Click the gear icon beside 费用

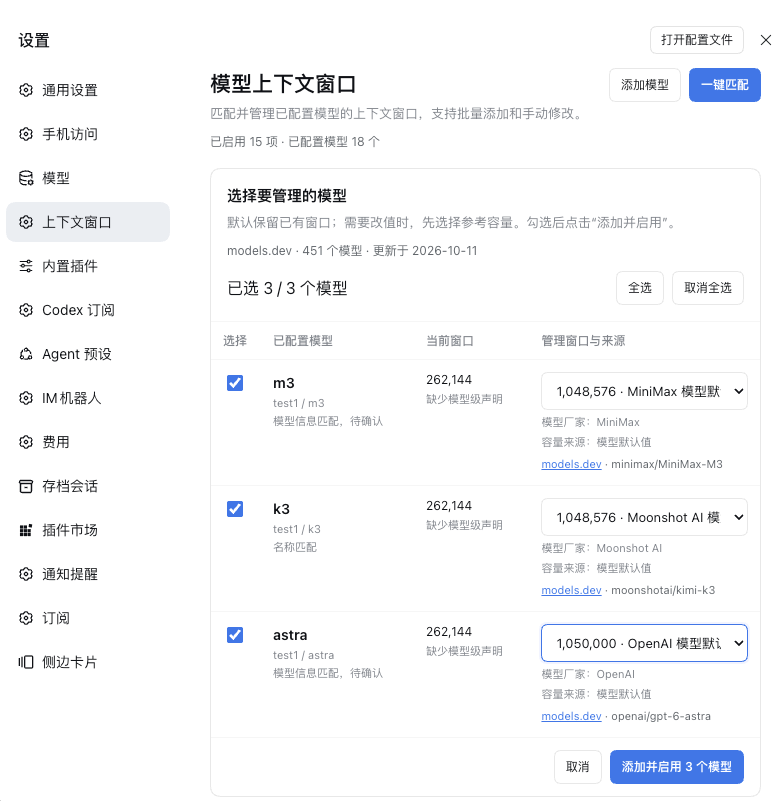26,442
